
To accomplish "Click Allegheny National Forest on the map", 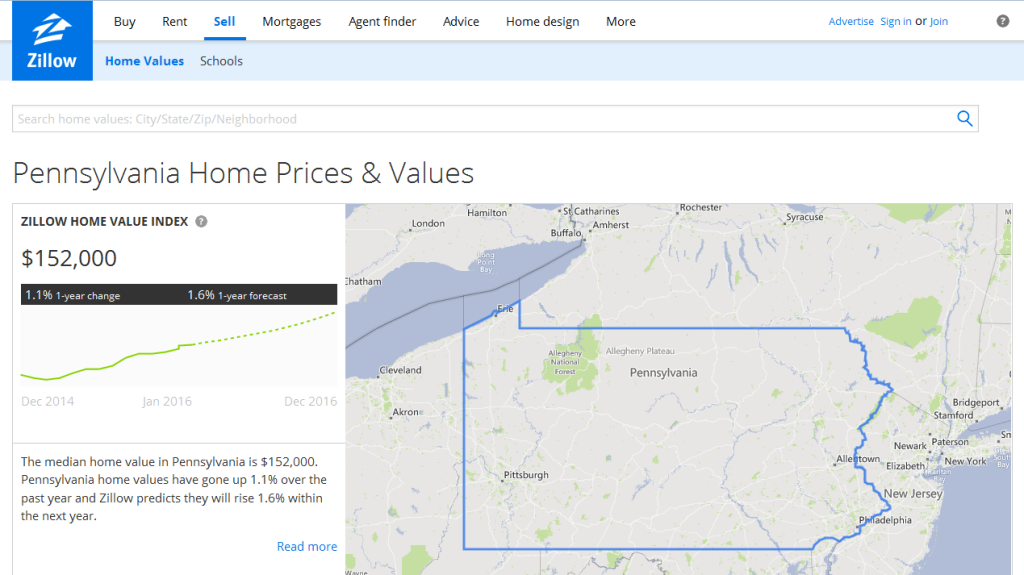I will click(x=565, y=362).
